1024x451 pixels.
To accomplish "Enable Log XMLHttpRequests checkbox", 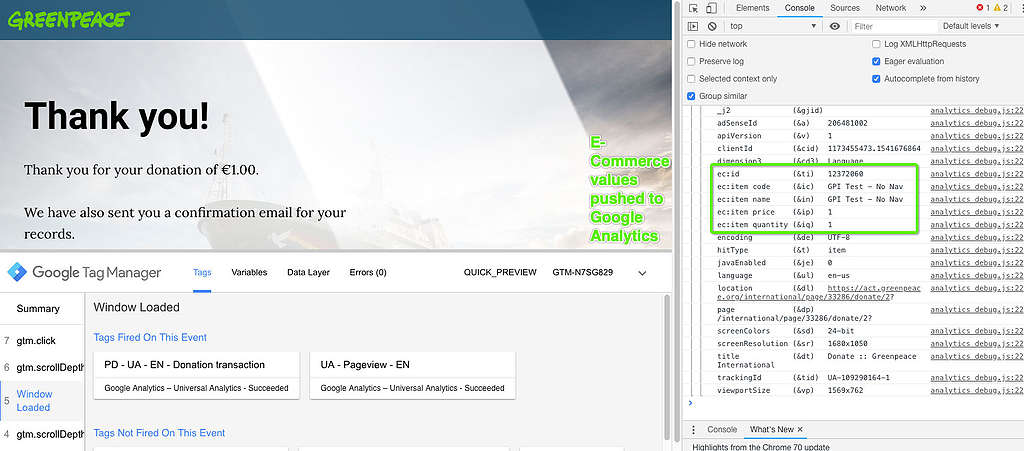I will click(x=876, y=44).
